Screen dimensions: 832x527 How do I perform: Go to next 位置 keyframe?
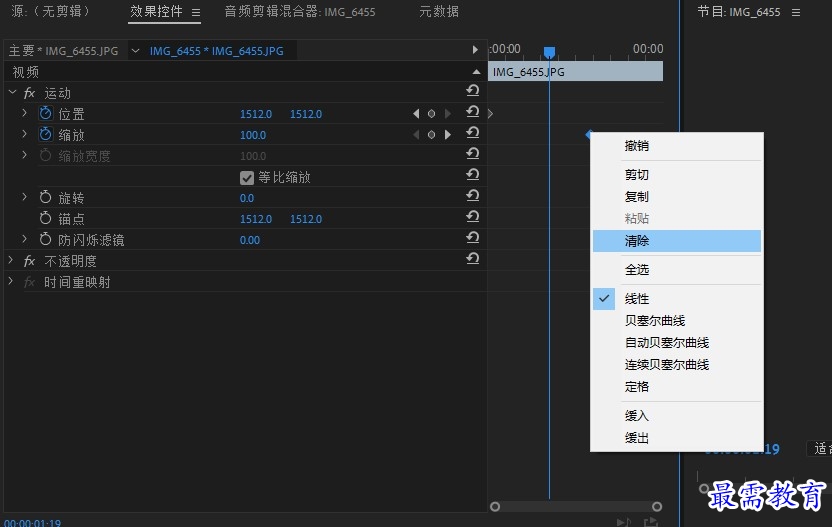click(x=447, y=114)
